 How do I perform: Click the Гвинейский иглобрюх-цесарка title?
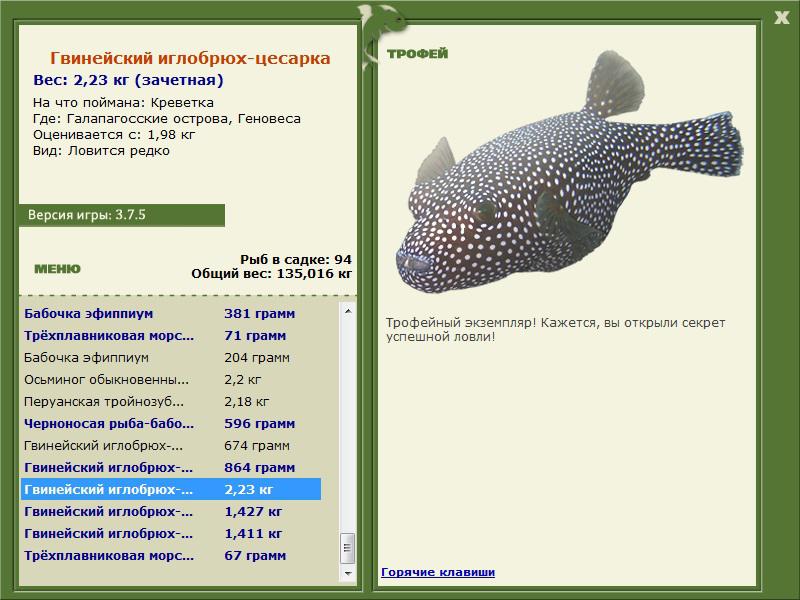[x=190, y=58]
